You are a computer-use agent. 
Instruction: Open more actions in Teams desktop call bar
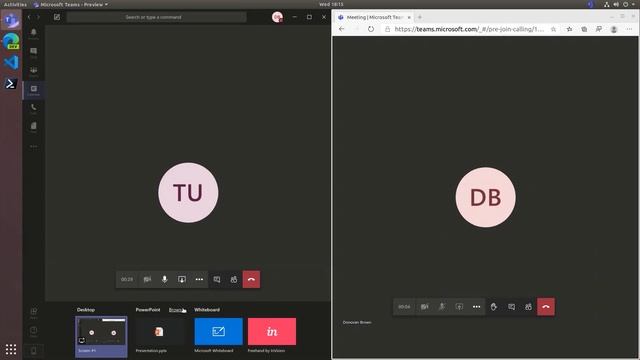pyautogui.click(x=199, y=280)
